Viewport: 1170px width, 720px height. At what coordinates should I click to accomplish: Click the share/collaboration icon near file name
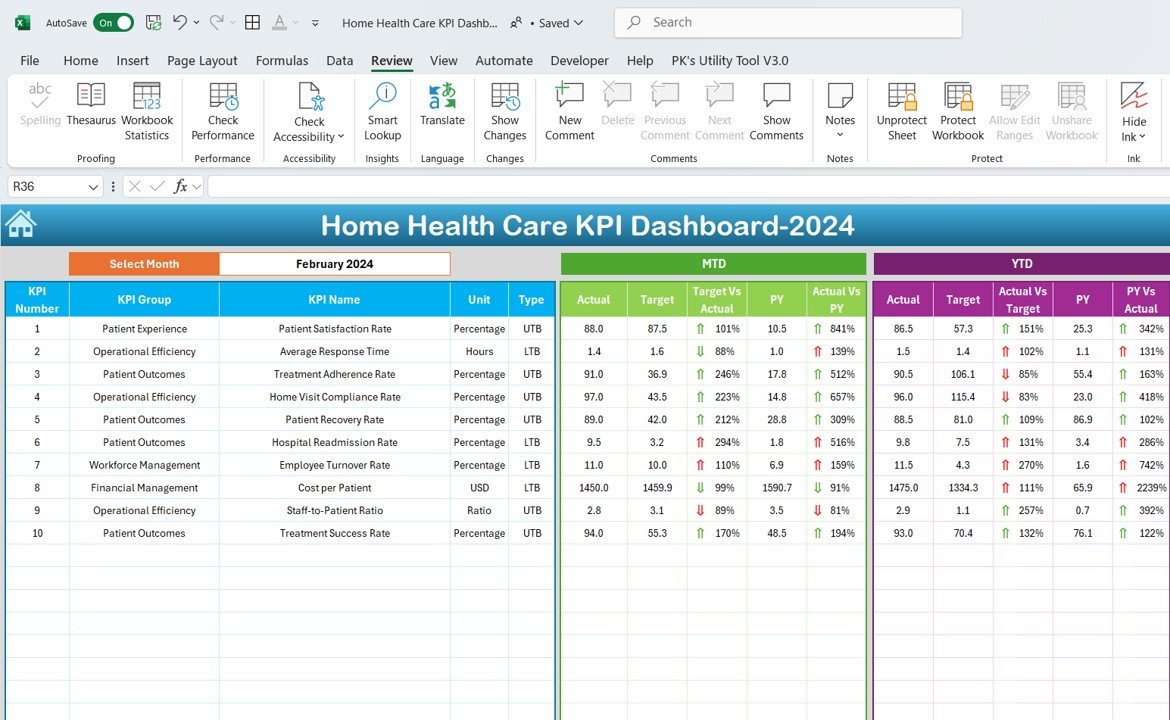pos(516,23)
